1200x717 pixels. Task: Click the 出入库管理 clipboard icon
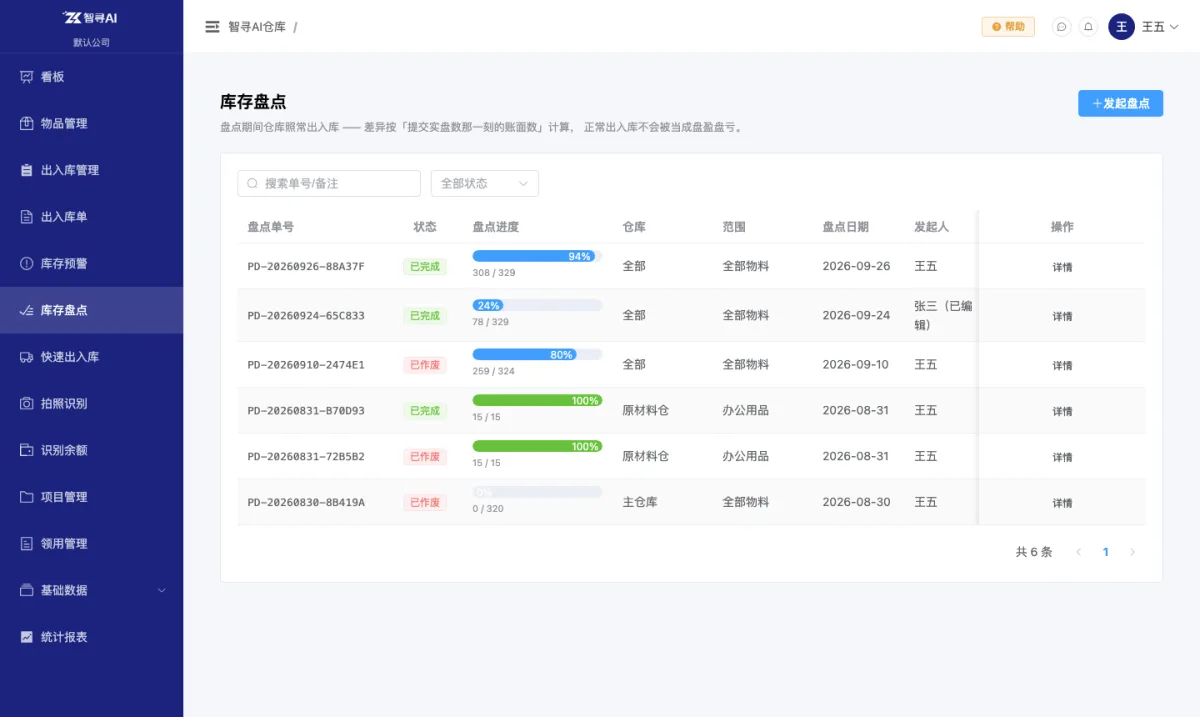(27, 170)
